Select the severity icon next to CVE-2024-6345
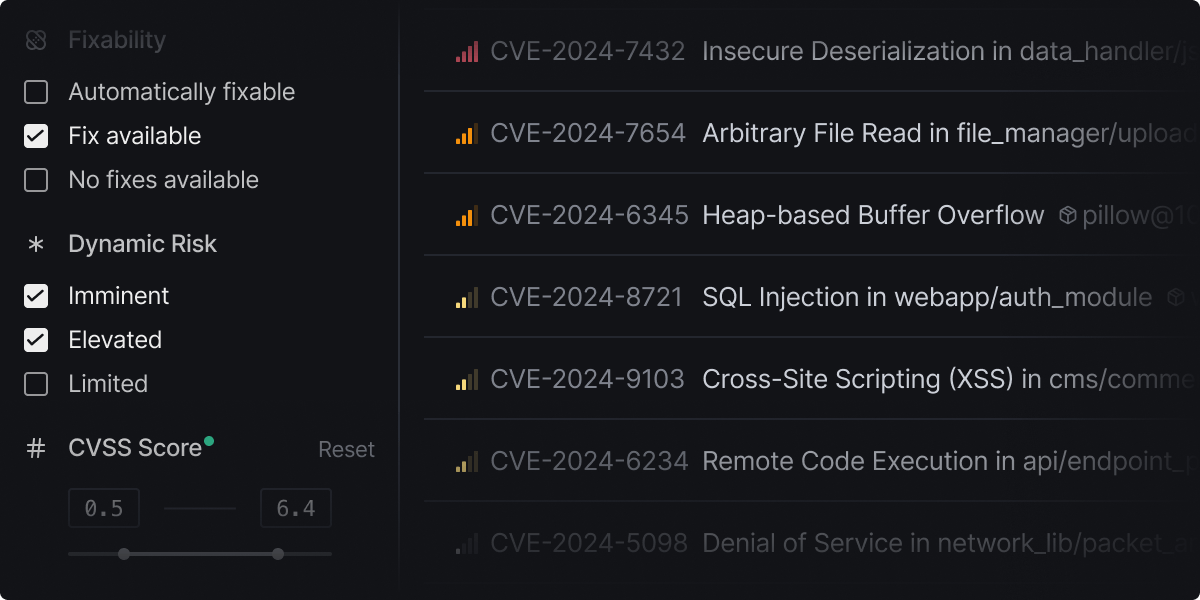Screen dimensions: 1200x600 (466, 214)
